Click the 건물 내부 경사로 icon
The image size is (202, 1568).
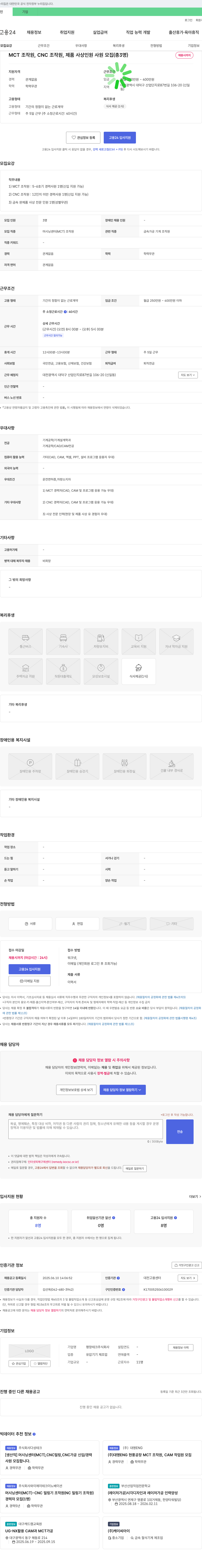171,766
